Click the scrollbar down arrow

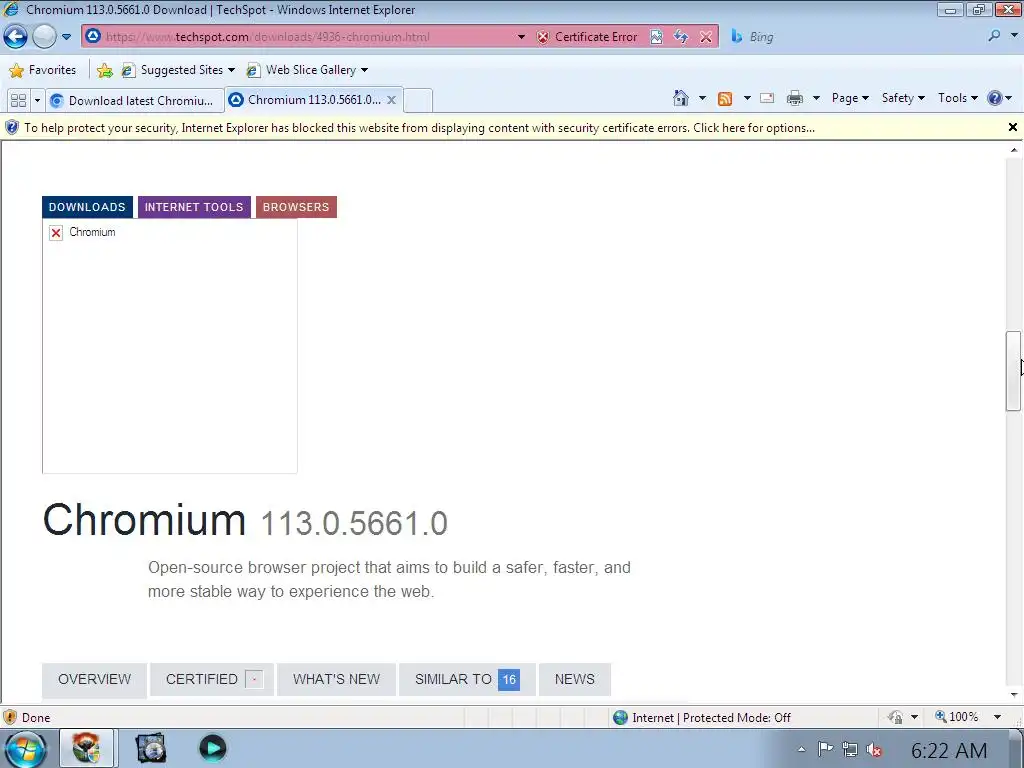1014,695
